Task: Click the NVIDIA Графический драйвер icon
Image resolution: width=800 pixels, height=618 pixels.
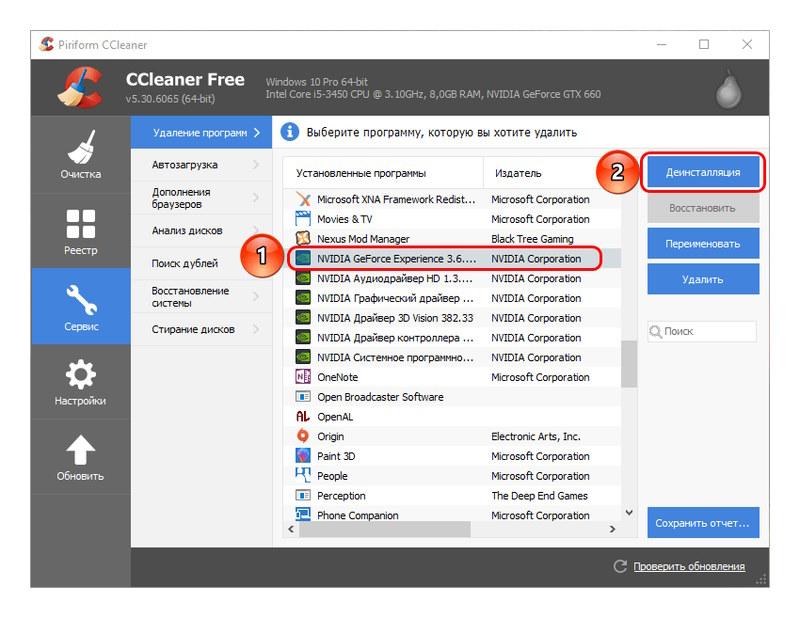Action: pyautogui.click(x=303, y=298)
